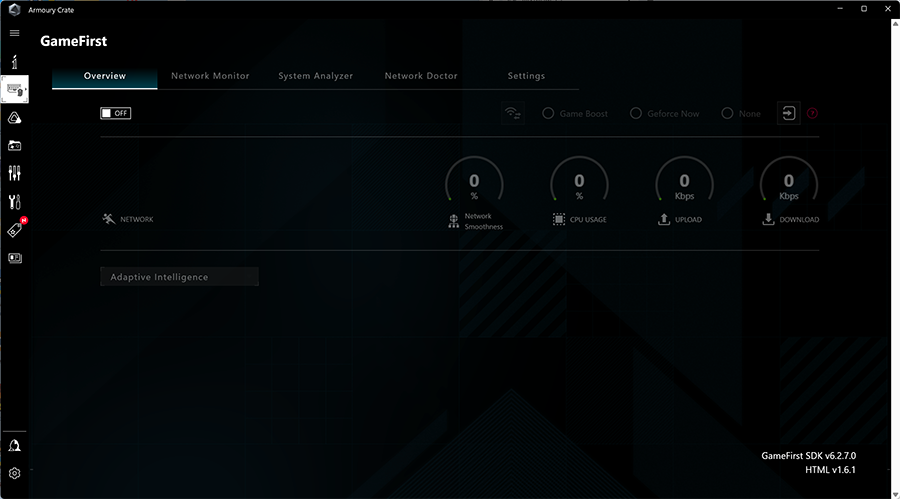This screenshot has height=499, width=900.
Task: Click the Download arrow icon
Action: pos(768,219)
